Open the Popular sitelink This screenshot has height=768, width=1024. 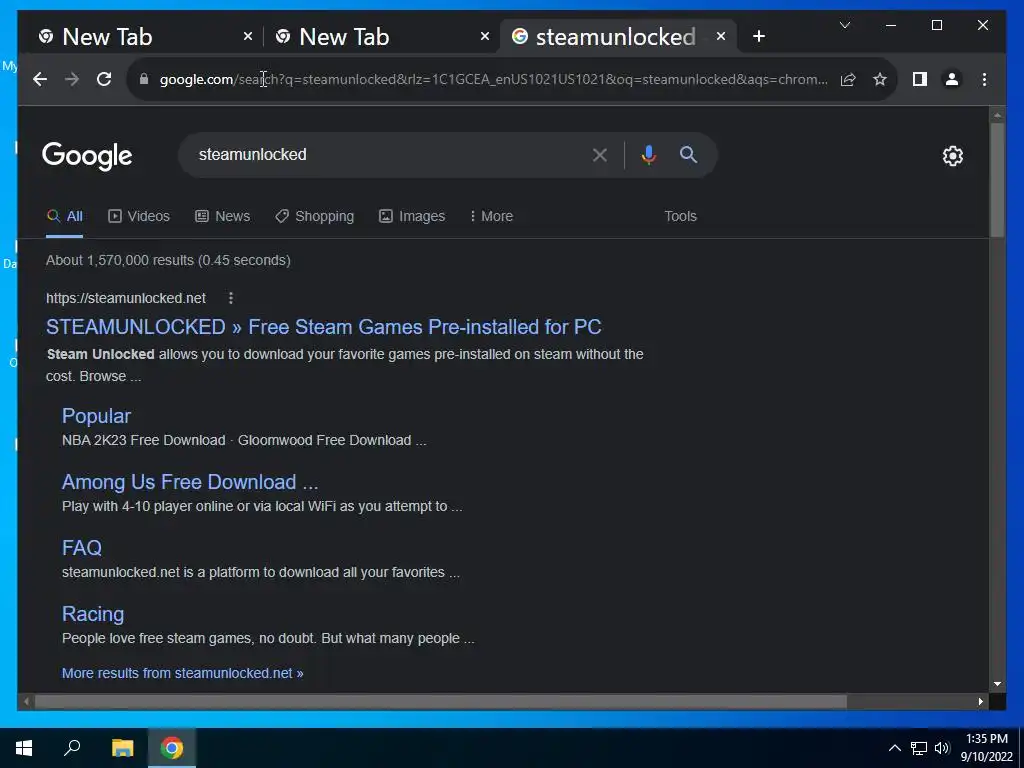[96, 416]
